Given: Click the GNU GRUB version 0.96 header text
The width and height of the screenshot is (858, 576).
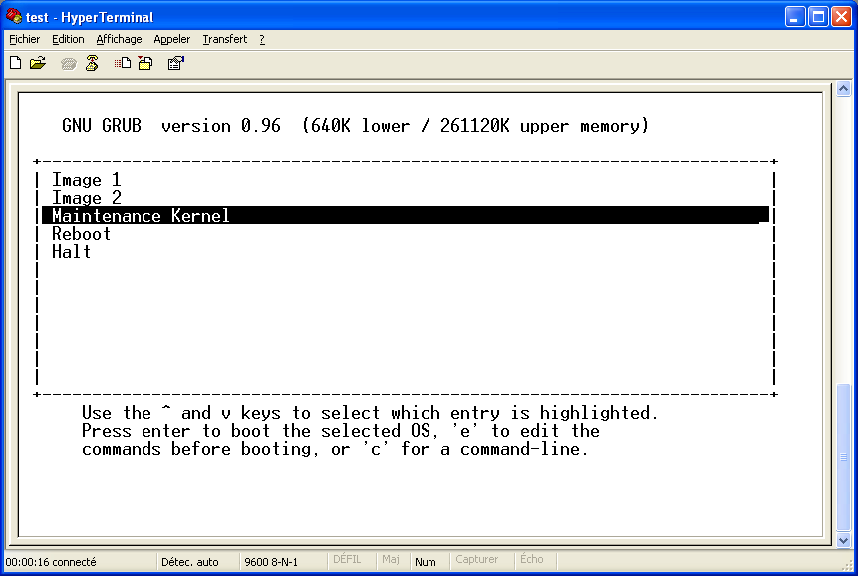Looking at the screenshot, I should click(171, 126).
